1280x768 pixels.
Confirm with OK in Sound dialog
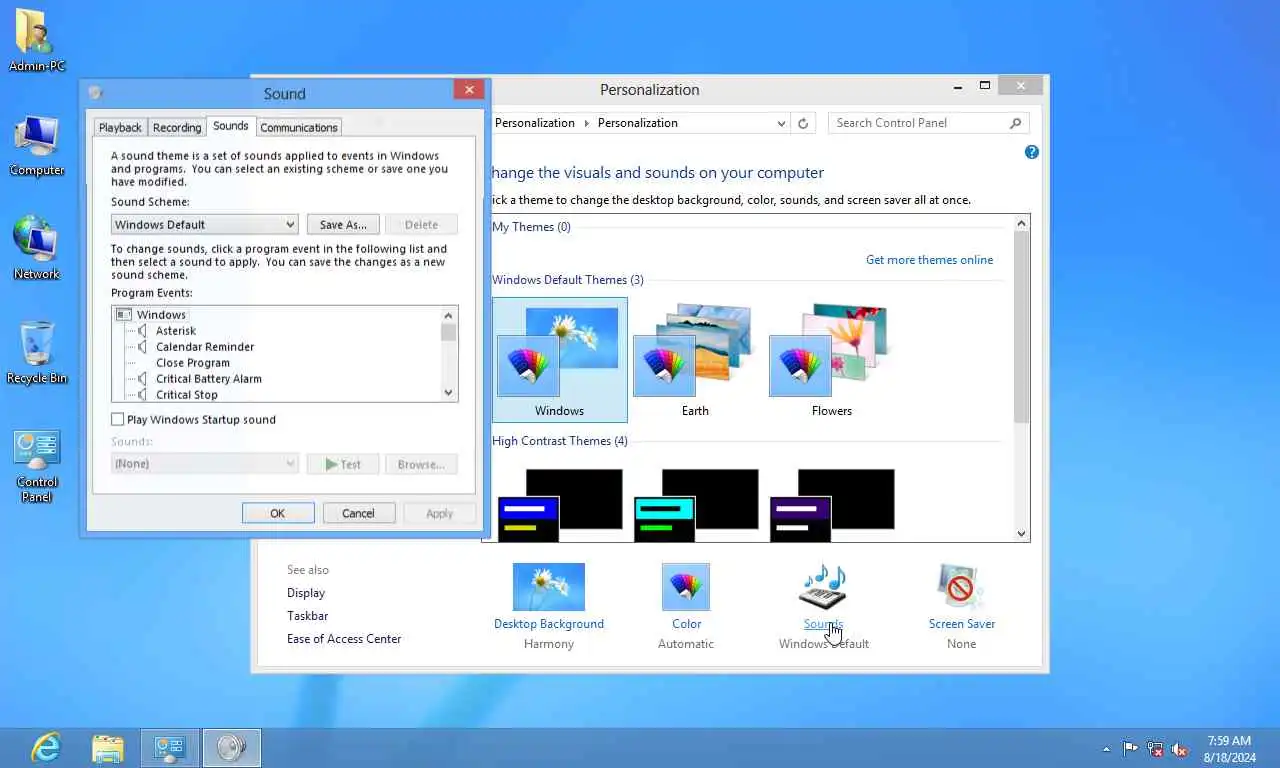click(278, 513)
